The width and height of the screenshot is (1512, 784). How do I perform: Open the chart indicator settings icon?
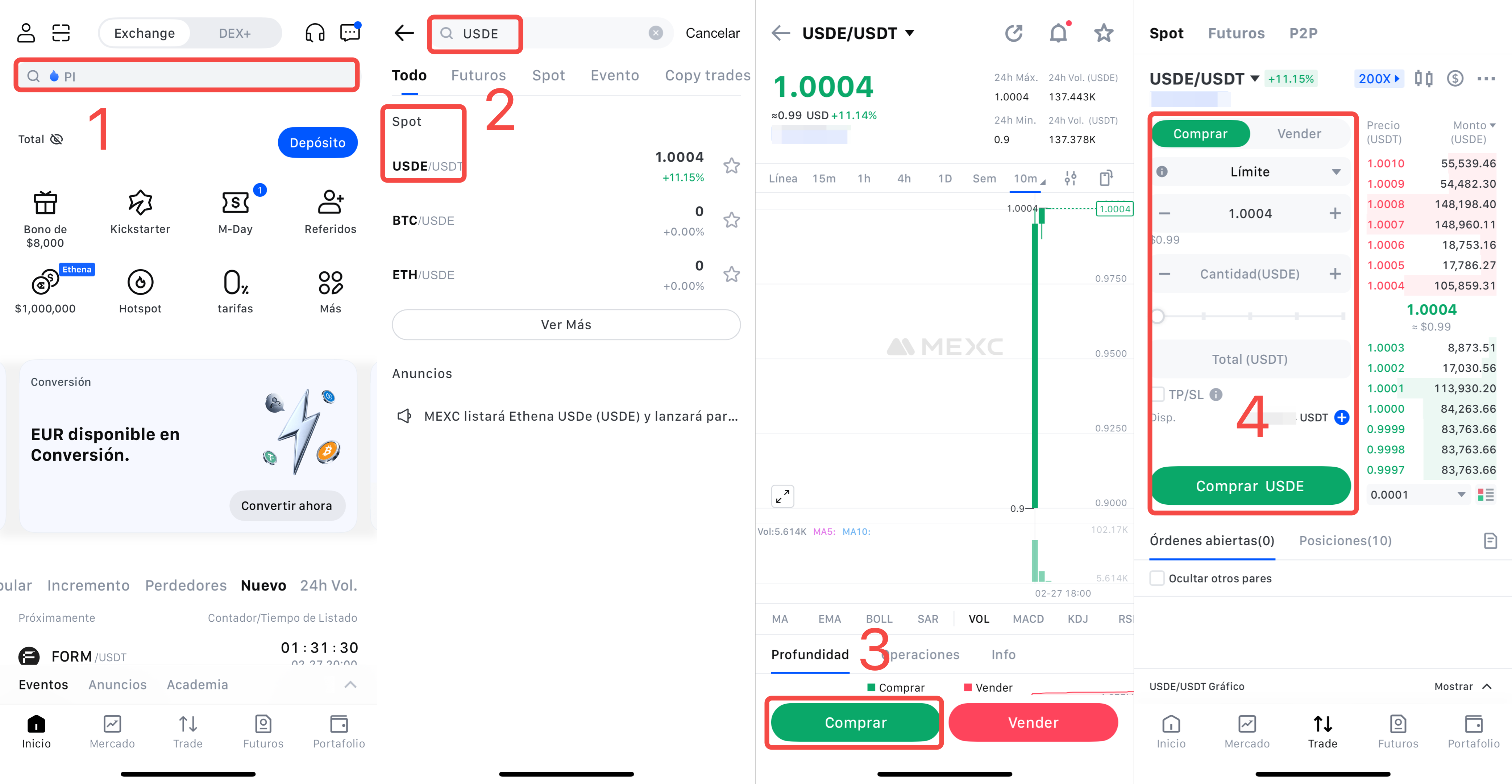coord(1071,178)
